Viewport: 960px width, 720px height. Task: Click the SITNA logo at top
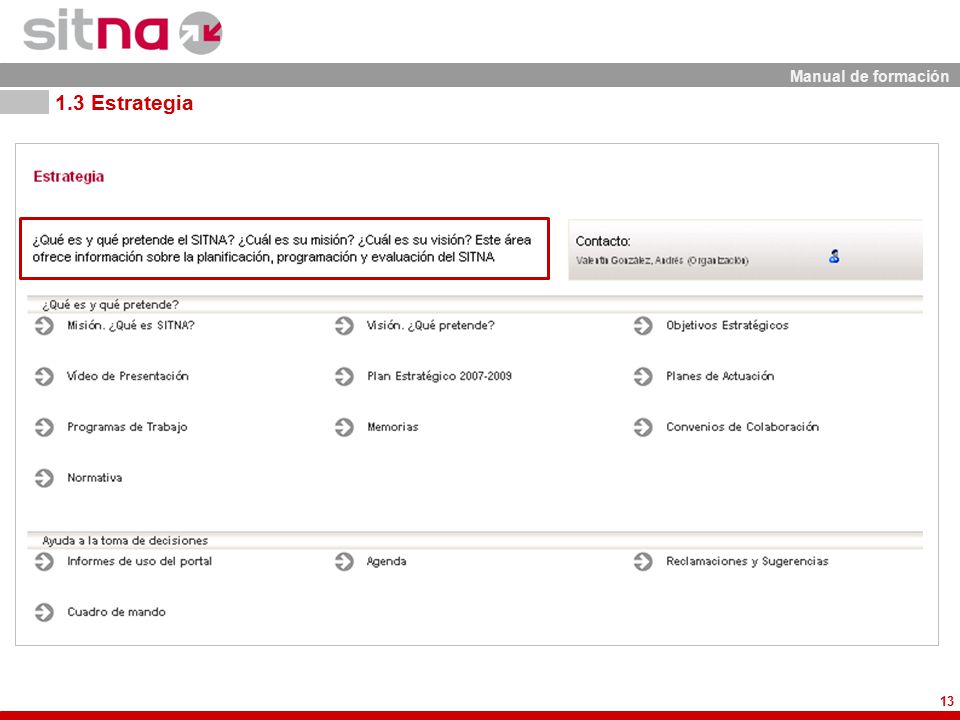pos(122,31)
